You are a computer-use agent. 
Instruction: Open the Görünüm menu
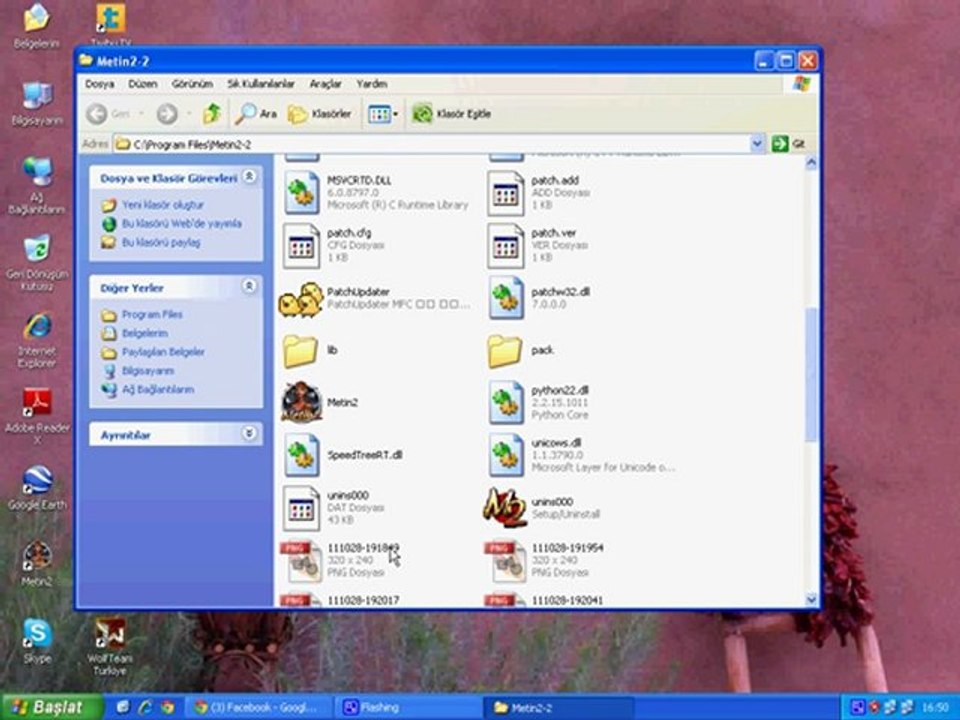pyautogui.click(x=192, y=84)
